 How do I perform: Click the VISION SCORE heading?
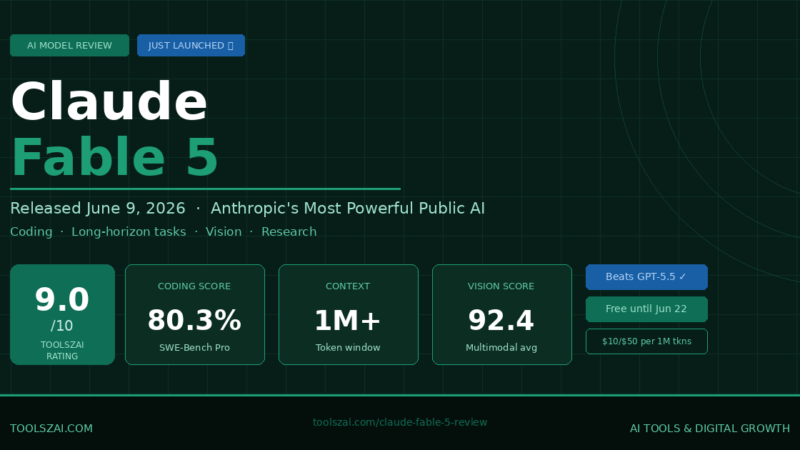pyautogui.click(x=501, y=286)
